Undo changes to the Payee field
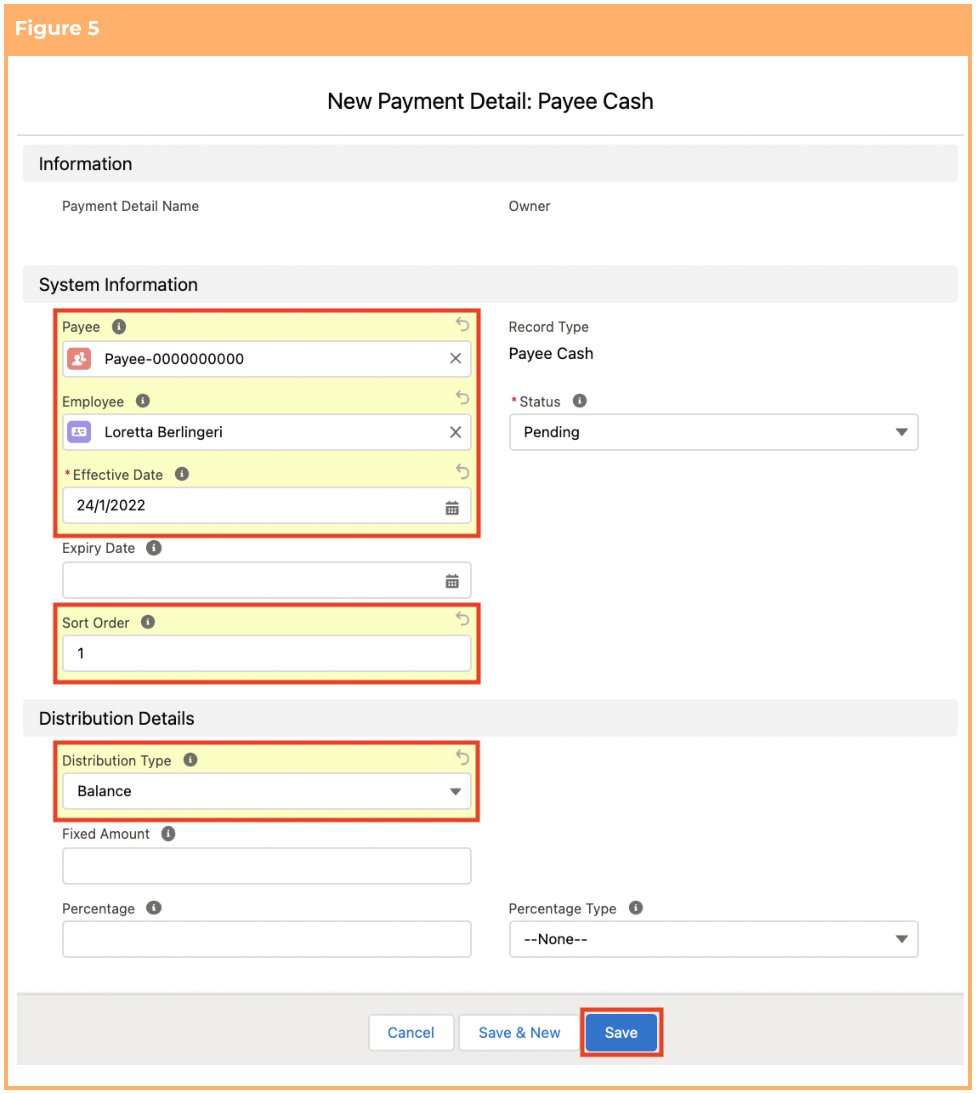The image size is (976, 1094). point(462,324)
